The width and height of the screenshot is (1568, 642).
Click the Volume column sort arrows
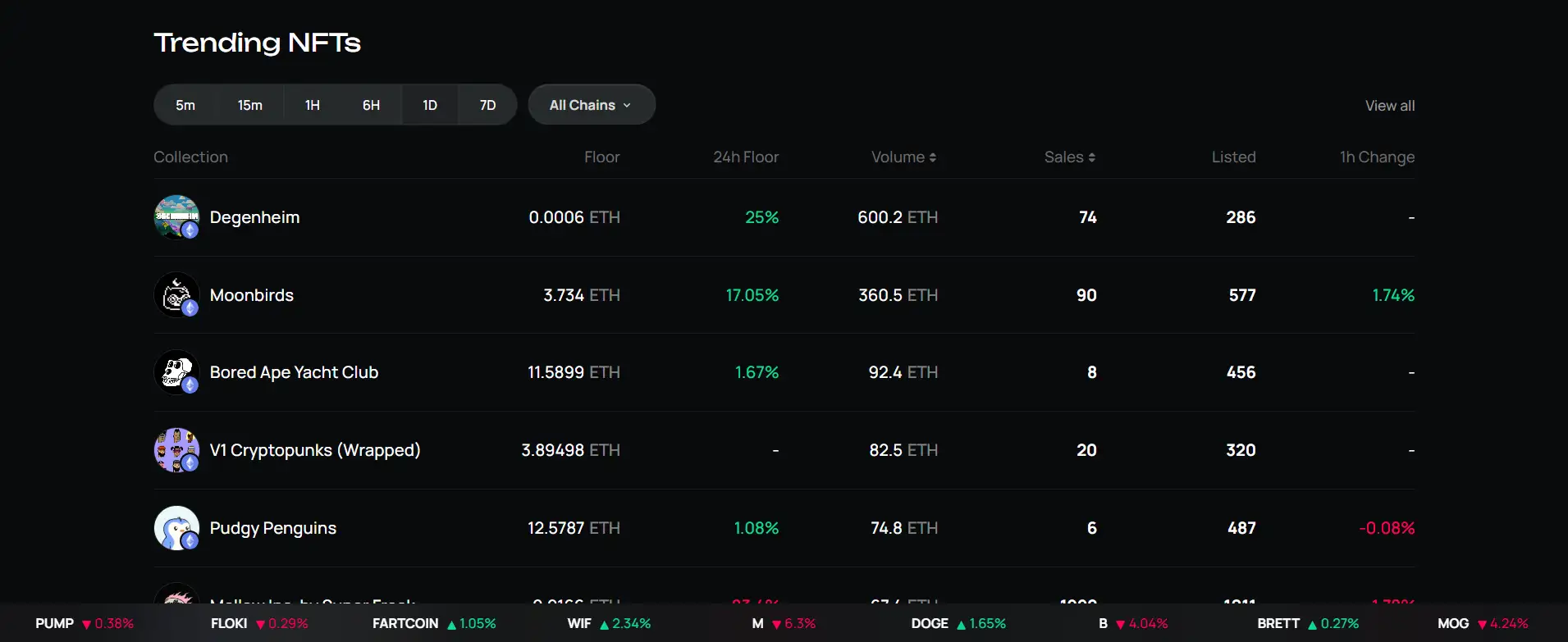pos(933,157)
